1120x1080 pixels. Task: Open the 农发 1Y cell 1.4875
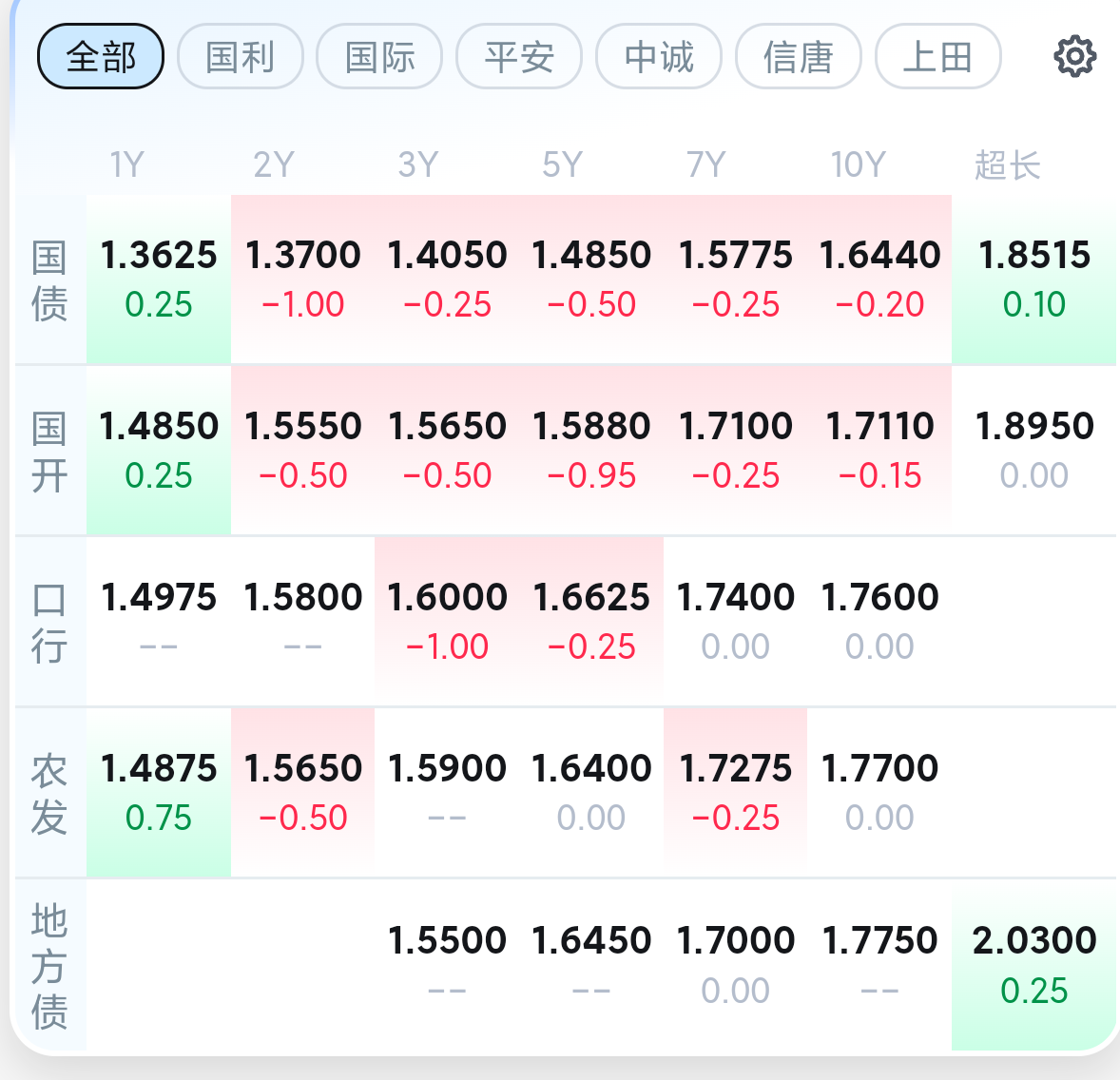159,792
